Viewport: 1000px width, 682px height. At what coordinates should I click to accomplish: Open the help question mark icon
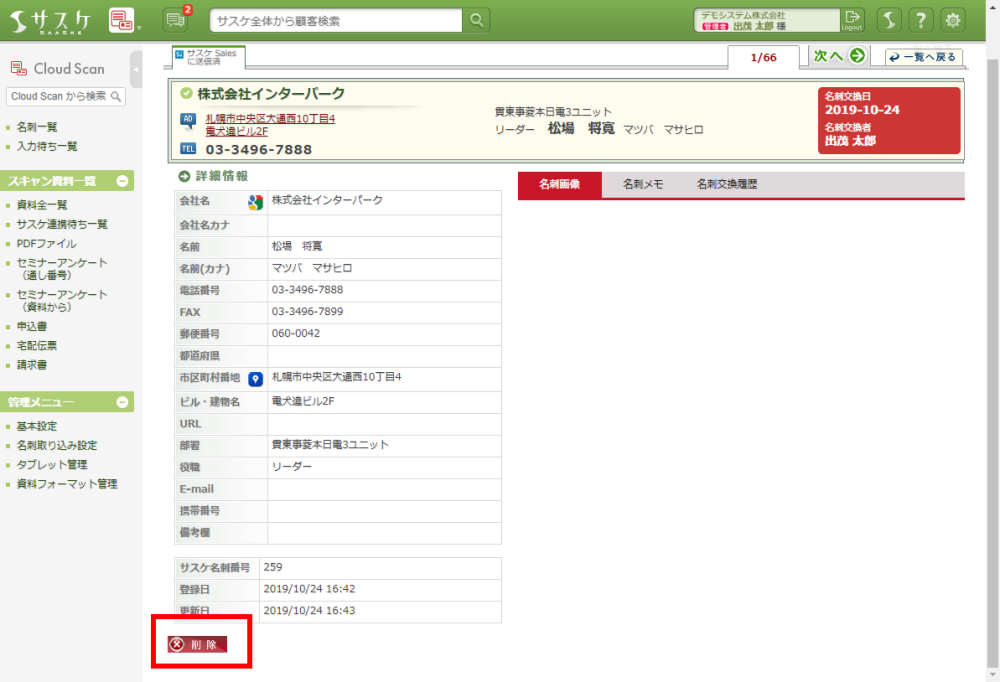point(922,20)
